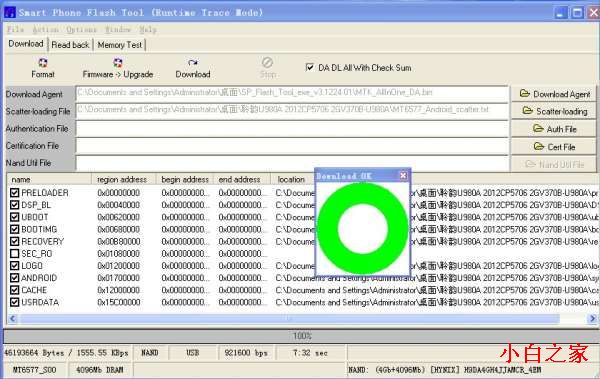This screenshot has height=379, width=600.
Task: Click the Auth File button
Action: 554,129
